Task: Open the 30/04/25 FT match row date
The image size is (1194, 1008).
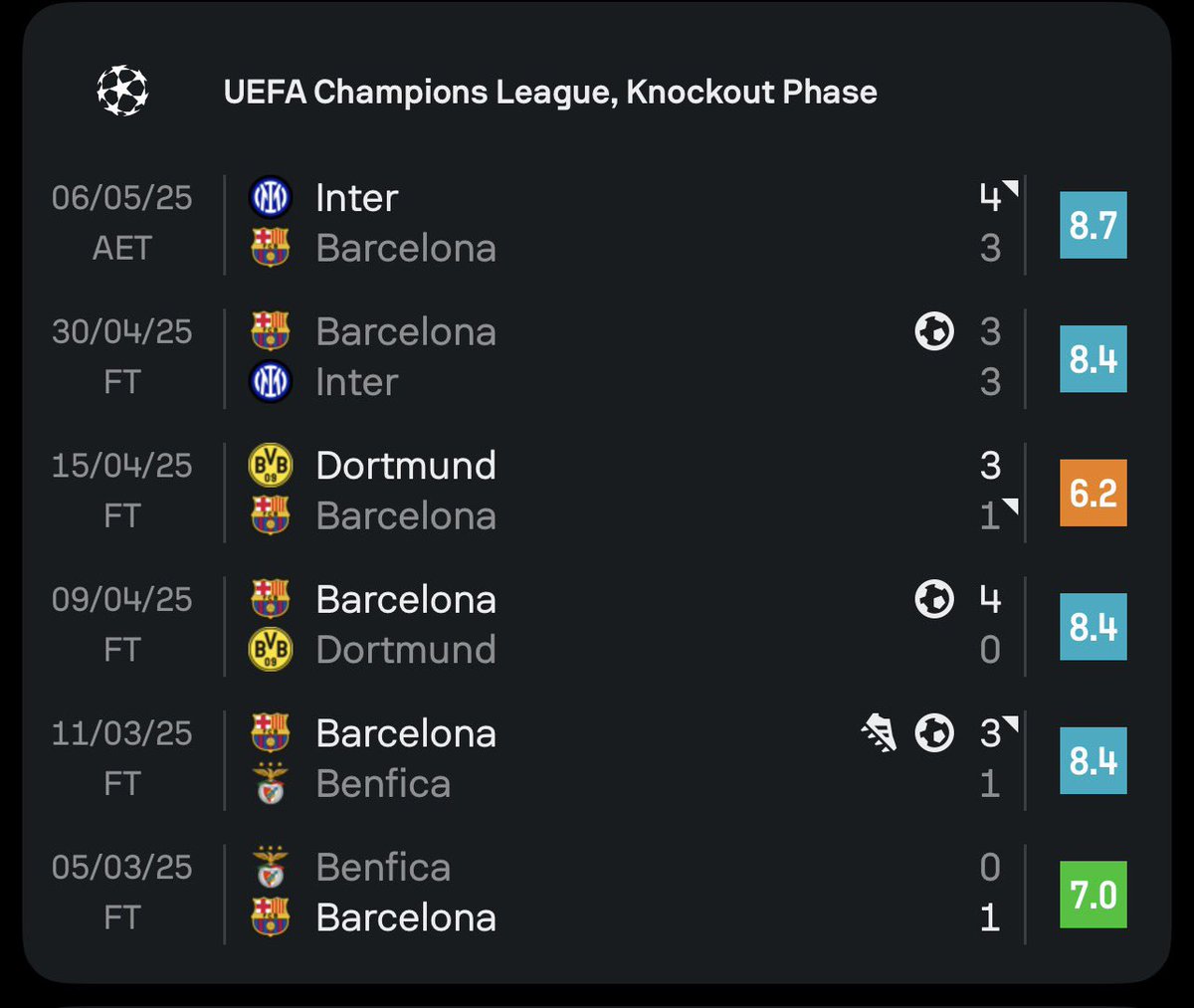Action: 121,356
